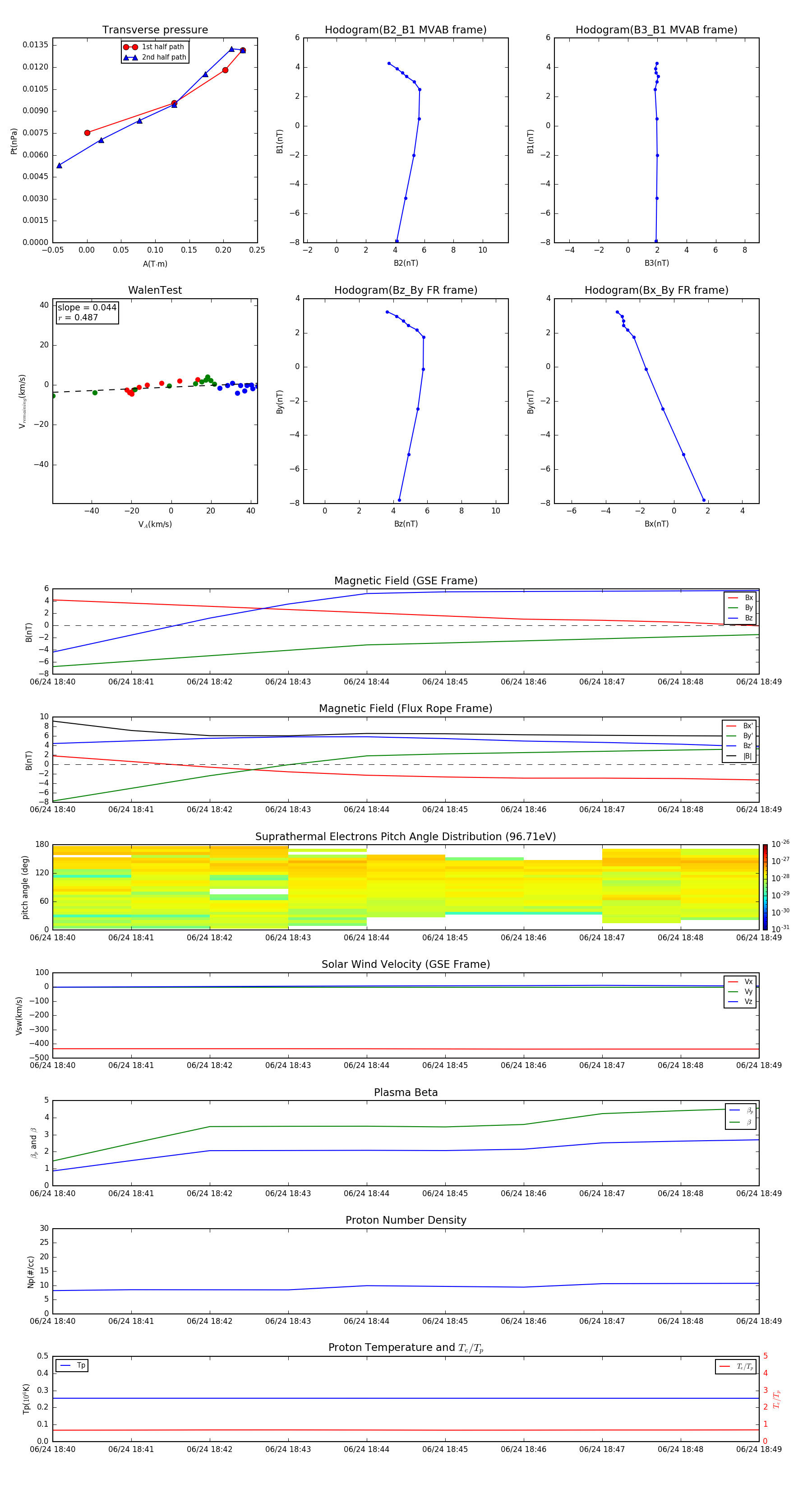This screenshot has height=1489, width=812.
Task: Click 'Bz' in GSE magnetic field legend
Action: 740,618
